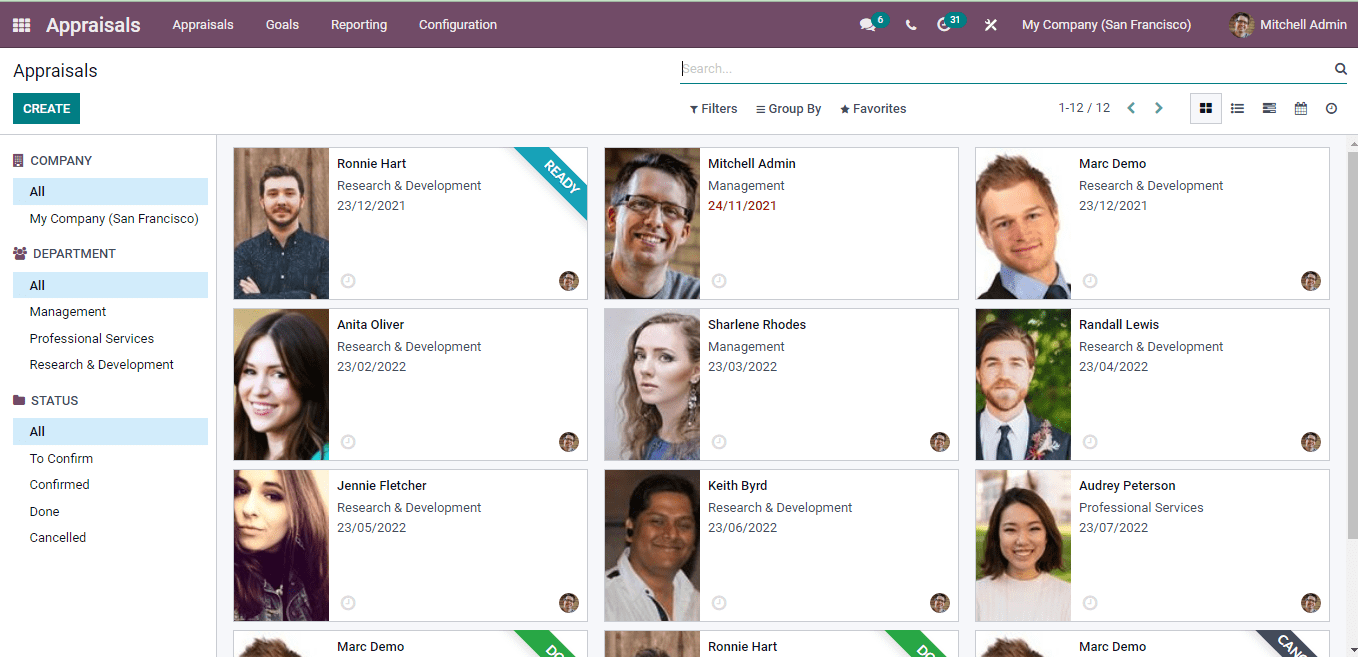This screenshot has height=657, width=1358.
Task: Open Anita Oliver's photo thumbnail
Action: point(281,385)
